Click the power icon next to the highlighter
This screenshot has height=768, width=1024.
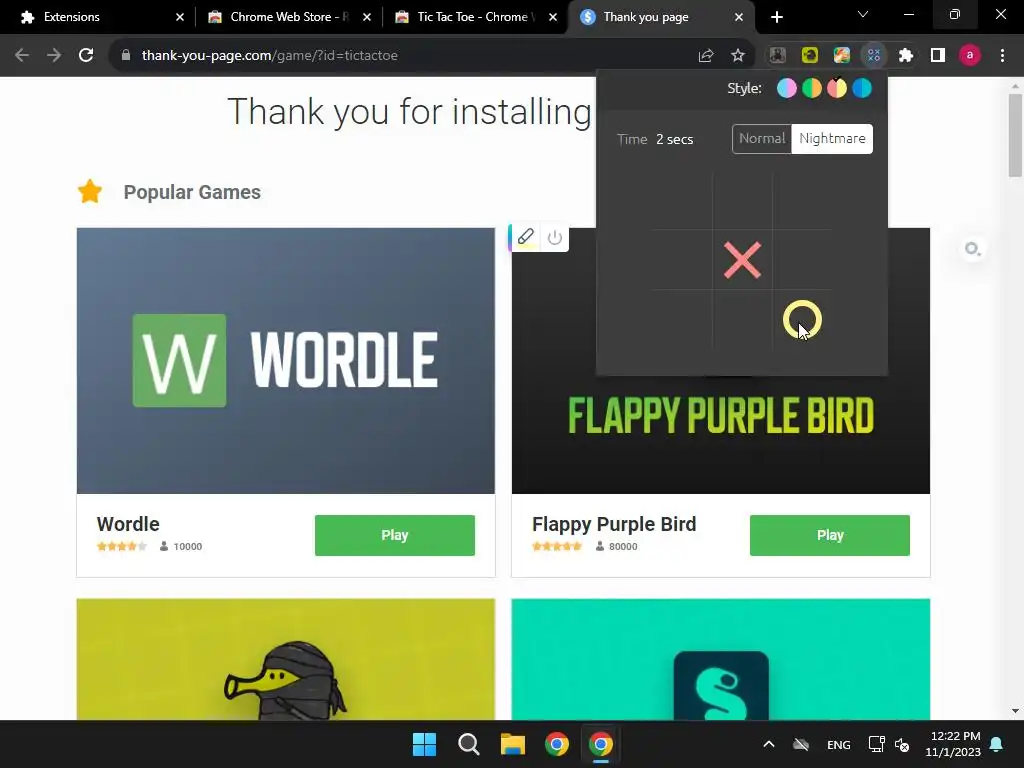(x=555, y=237)
